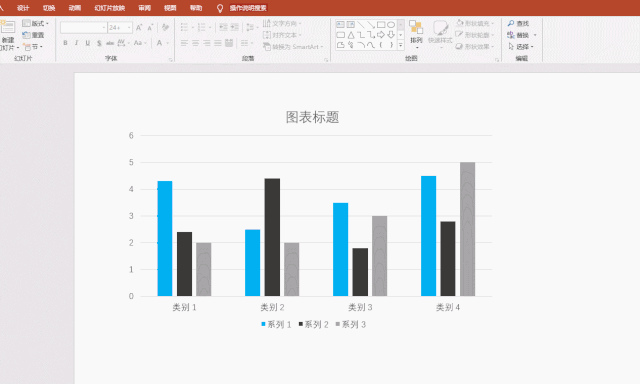Open the 幻灯片放映 (Slide Show) tab
640x384 pixels.
pyautogui.click(x=110, y=8)
